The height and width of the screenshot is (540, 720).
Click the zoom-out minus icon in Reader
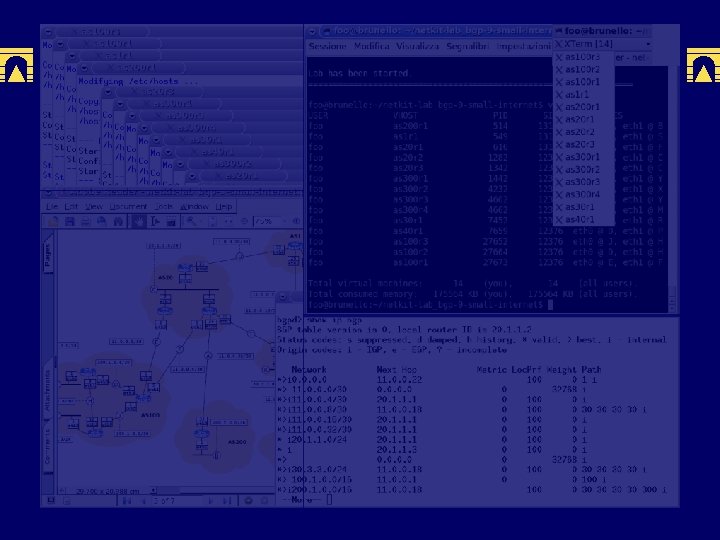tap(244, 221)
